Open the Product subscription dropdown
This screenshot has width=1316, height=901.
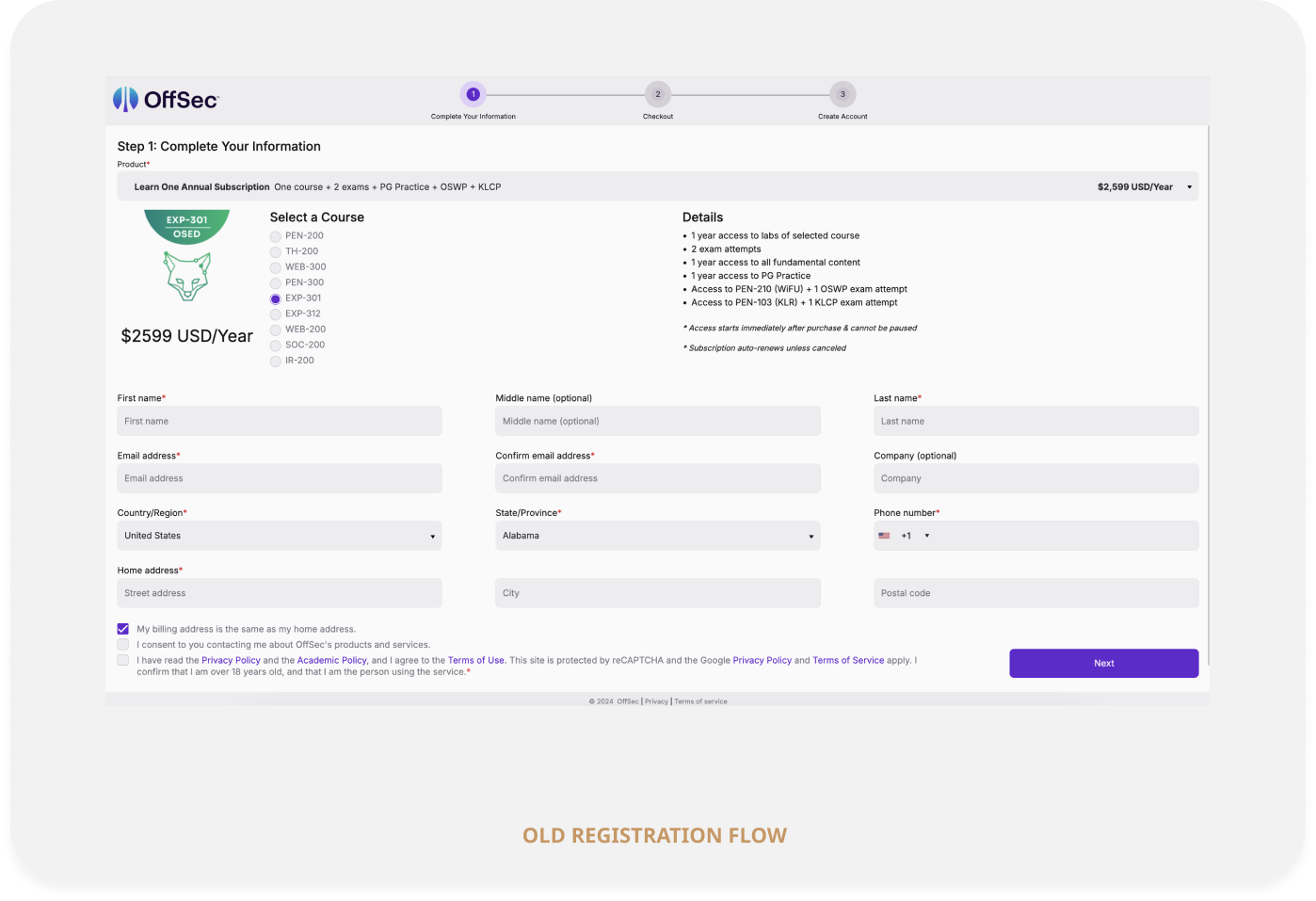pyautogui.click(x=658, y=186)
